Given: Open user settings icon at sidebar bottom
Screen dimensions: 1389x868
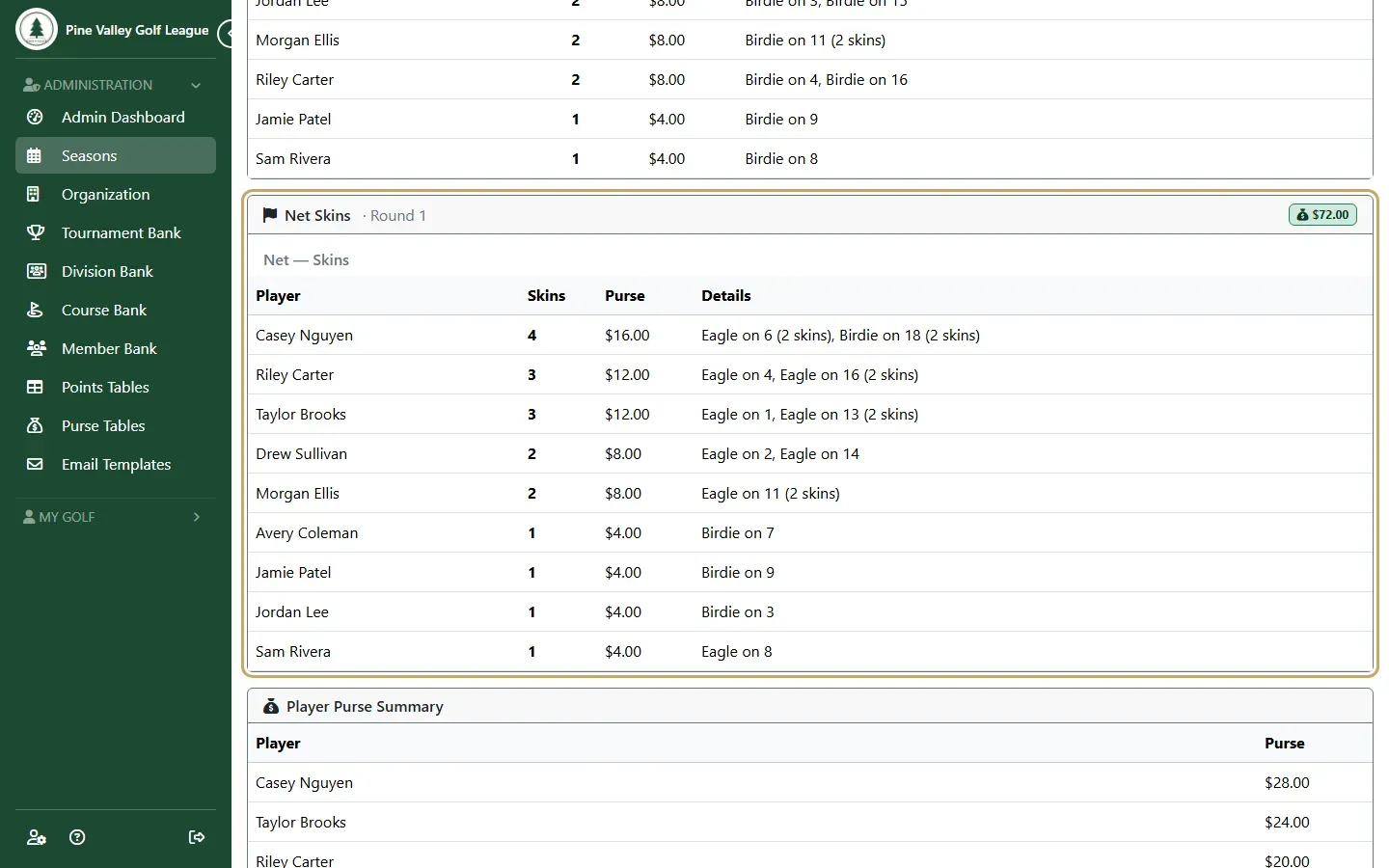Looking at the screenshot, I should tap(37, 837).
